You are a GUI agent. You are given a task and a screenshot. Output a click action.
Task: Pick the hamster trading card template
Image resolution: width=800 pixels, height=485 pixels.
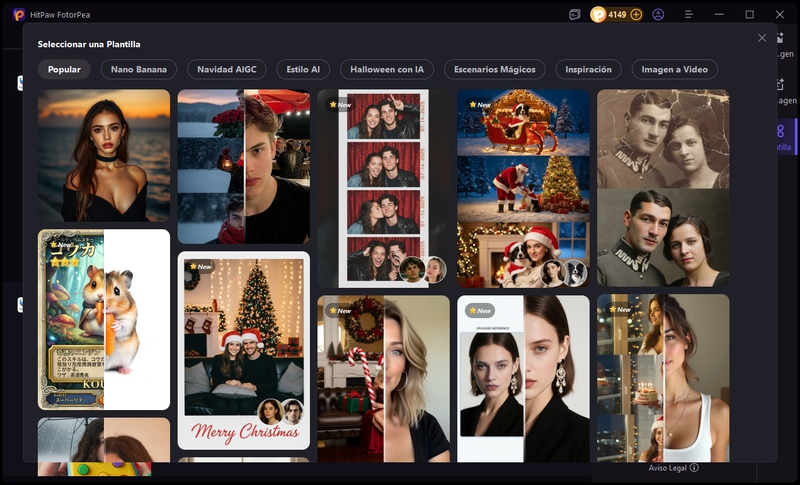click(104, 319)
